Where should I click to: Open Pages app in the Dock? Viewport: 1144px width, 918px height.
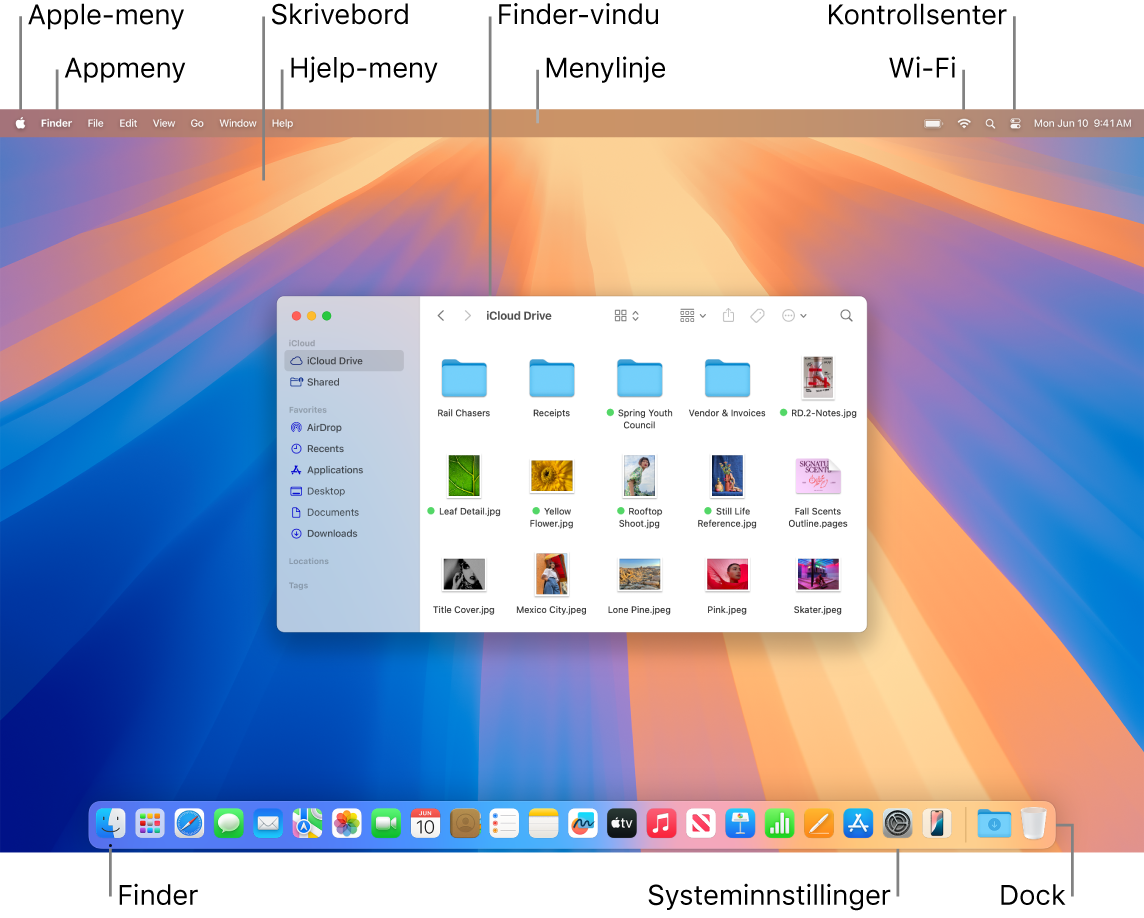(819, 824)
